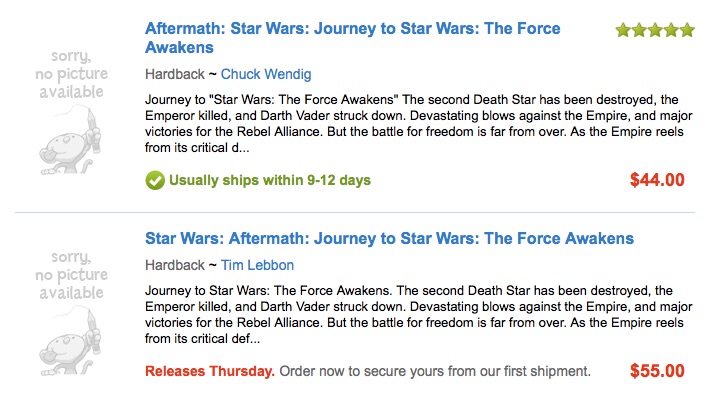Open Star Wars: Aftermath title by Lebbon
709x399 pixels.
point(389,238)
